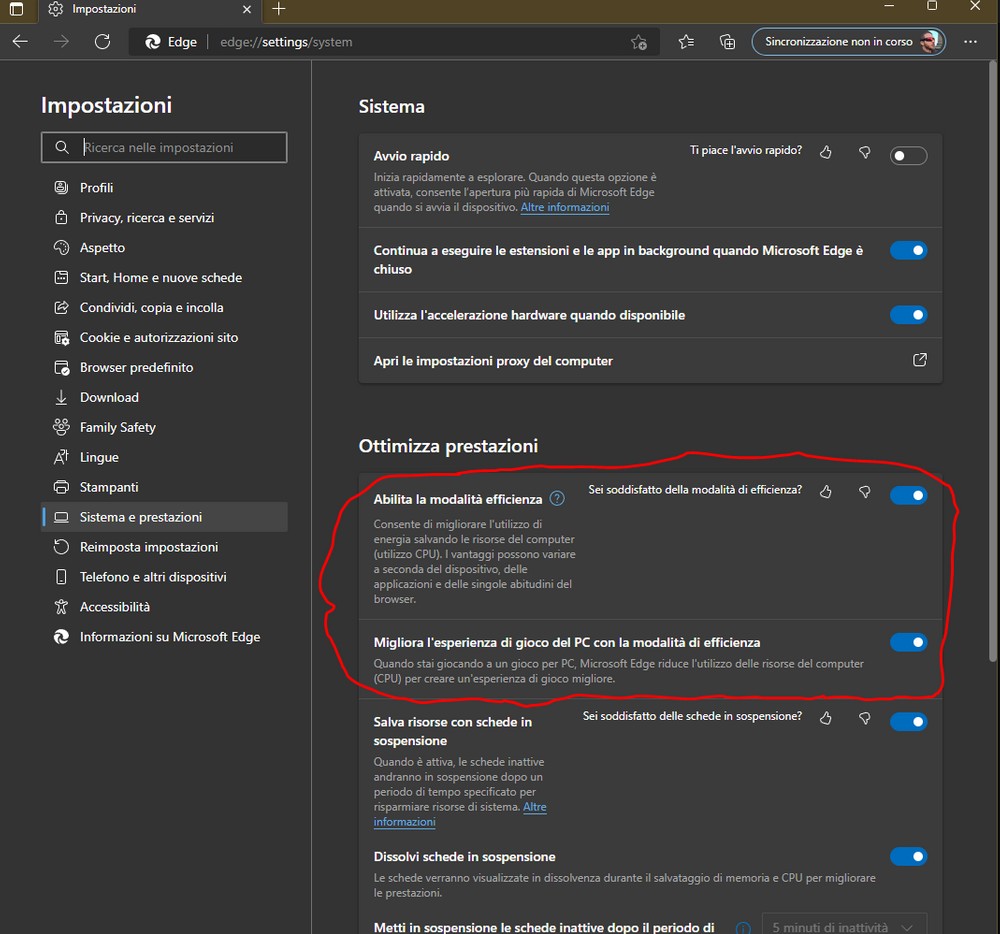Select Cookie e autorizzazioni sito in sidebar

(x=159, y=338)
